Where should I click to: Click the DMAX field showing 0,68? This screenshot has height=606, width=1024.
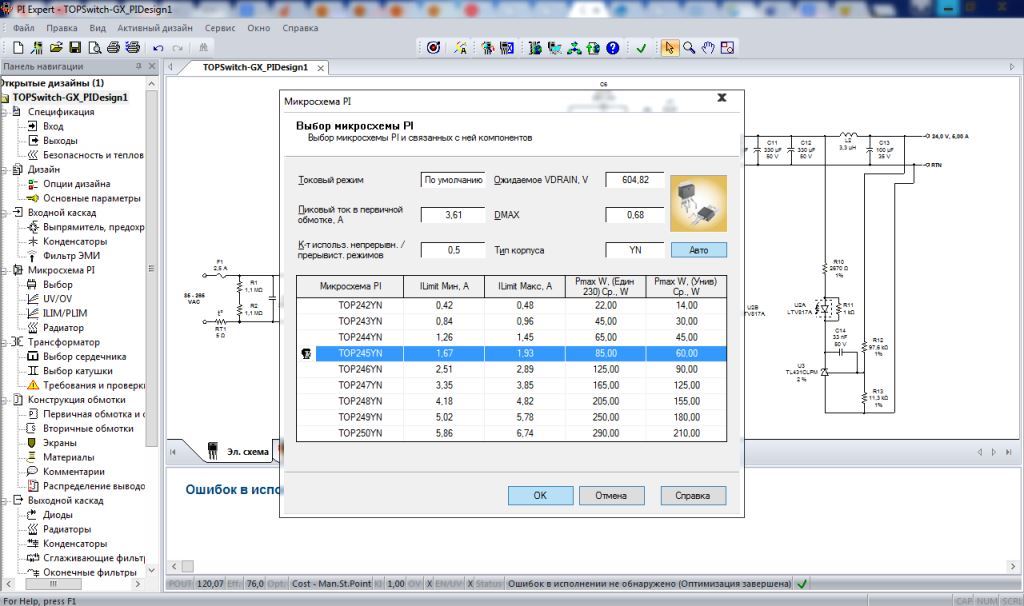(635, 215)
